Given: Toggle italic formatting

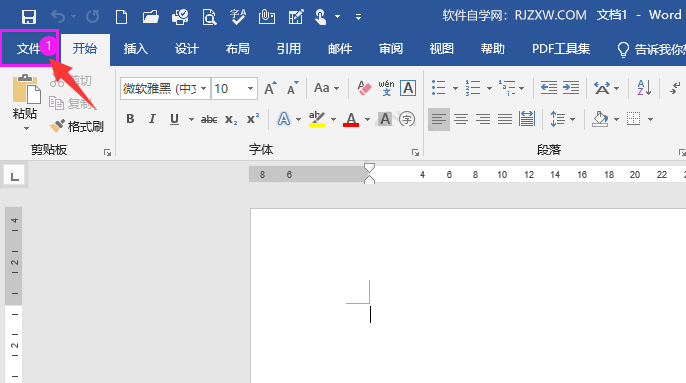Looking at the screenshot, I should click(x=152, y=119).
